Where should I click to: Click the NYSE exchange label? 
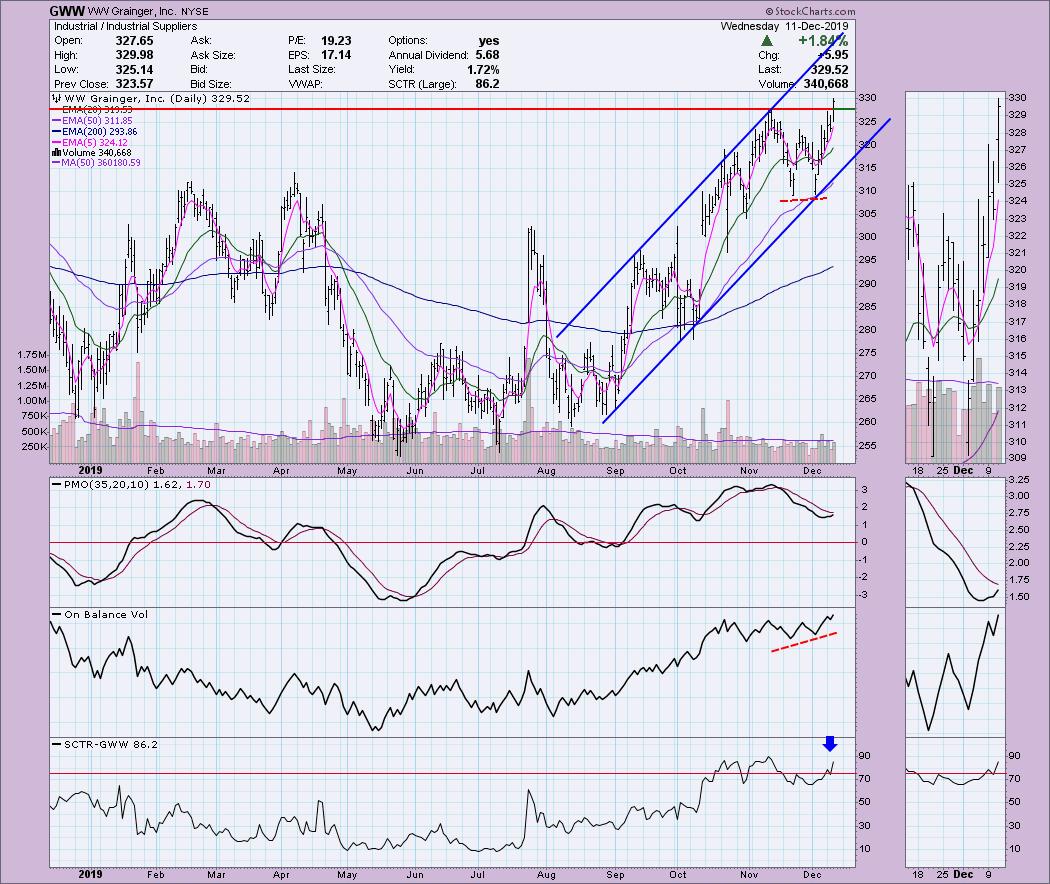194,12
